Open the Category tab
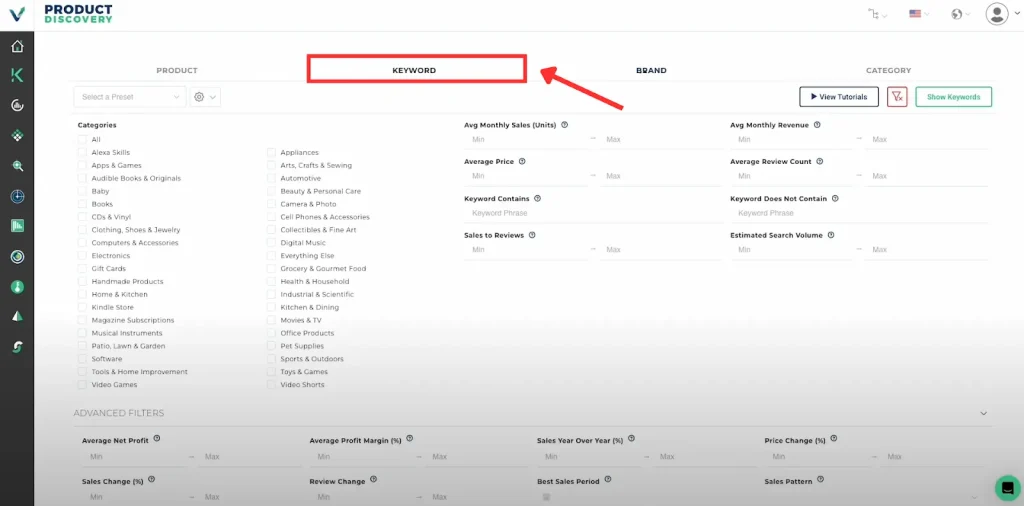 (888, 71)
